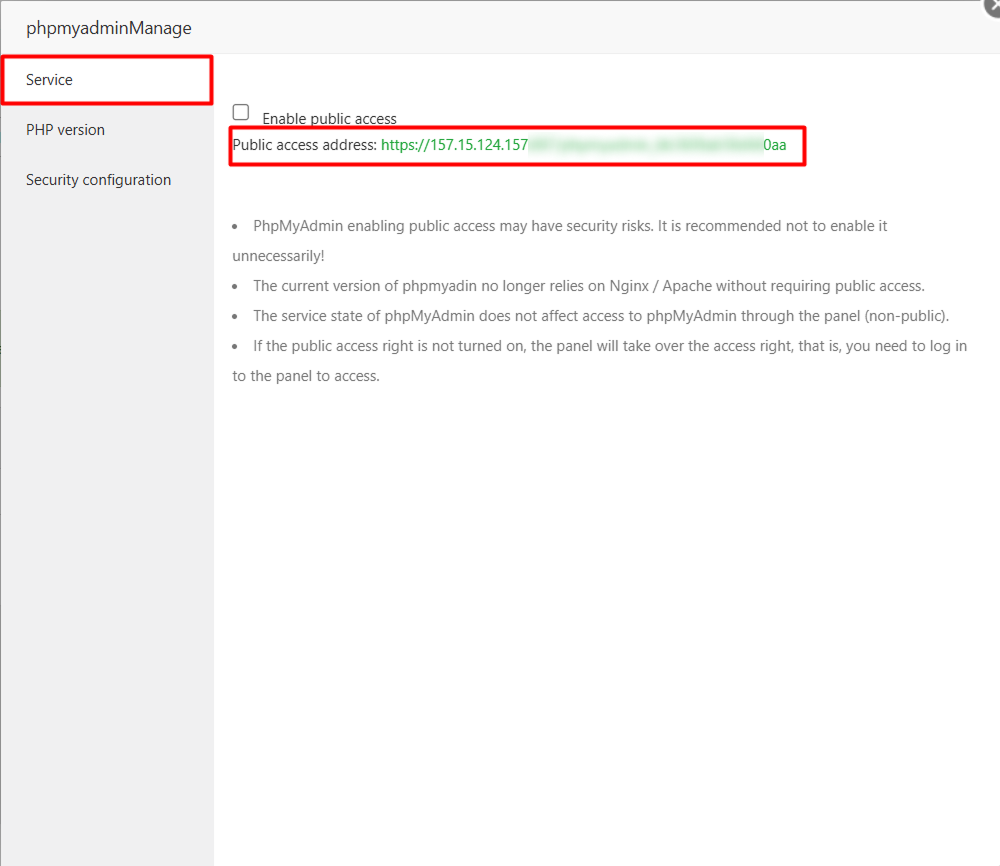Image resolution: width=1000 pixels, height=866 pixels.
Task: Open the PHP version section
Action: 65,129
